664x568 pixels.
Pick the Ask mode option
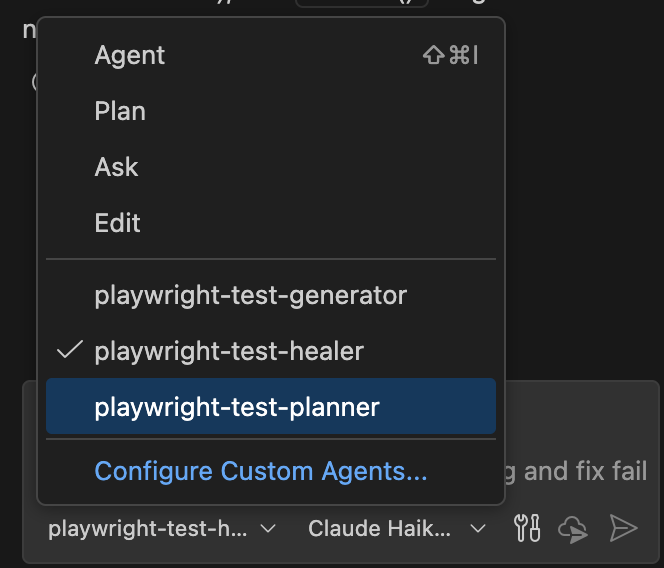pyautogui.click(x=116, y=167)
